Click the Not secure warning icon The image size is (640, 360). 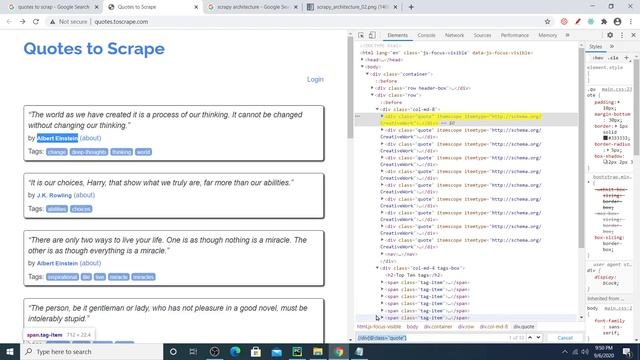point(52,22)
